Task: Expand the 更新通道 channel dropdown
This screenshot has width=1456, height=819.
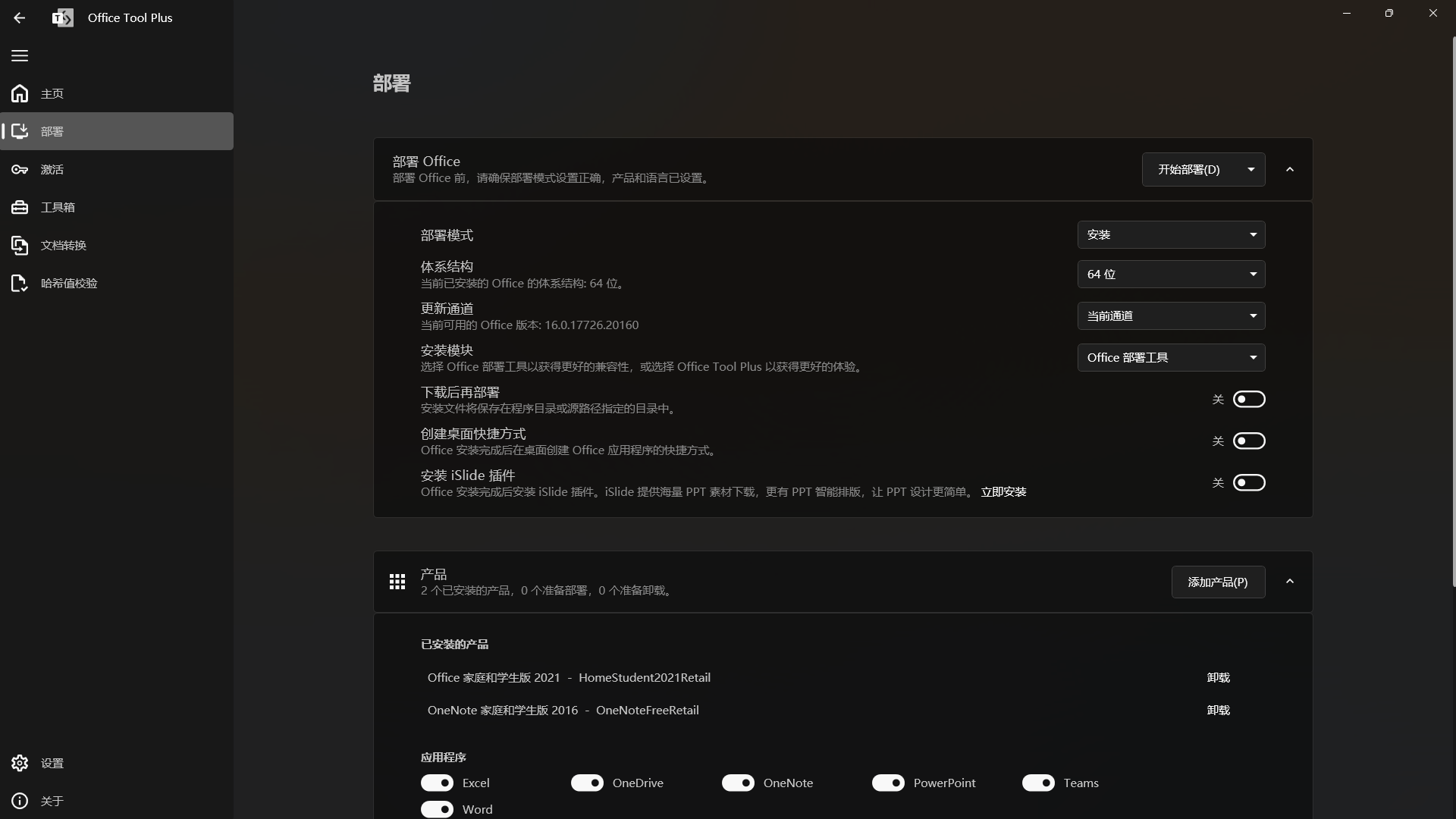Action: tap(1171, 316)
